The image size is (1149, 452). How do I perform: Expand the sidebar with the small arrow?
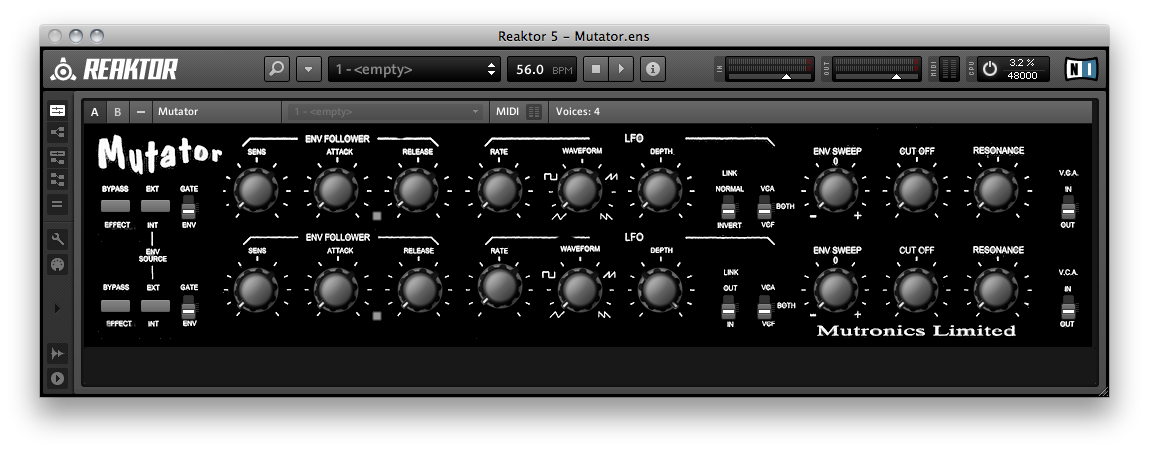(x=57, y=308)
